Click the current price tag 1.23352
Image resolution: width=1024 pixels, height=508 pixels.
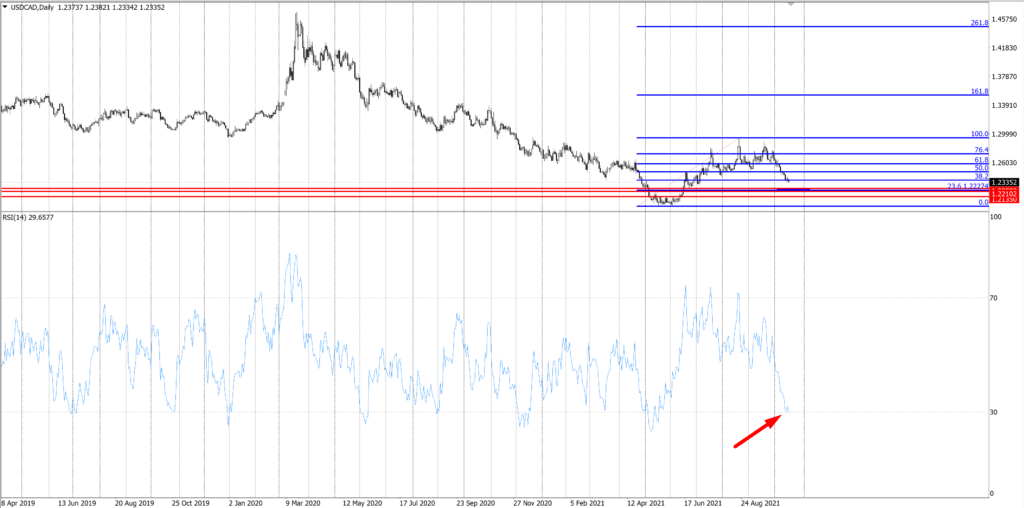(x=1004, y=182)
